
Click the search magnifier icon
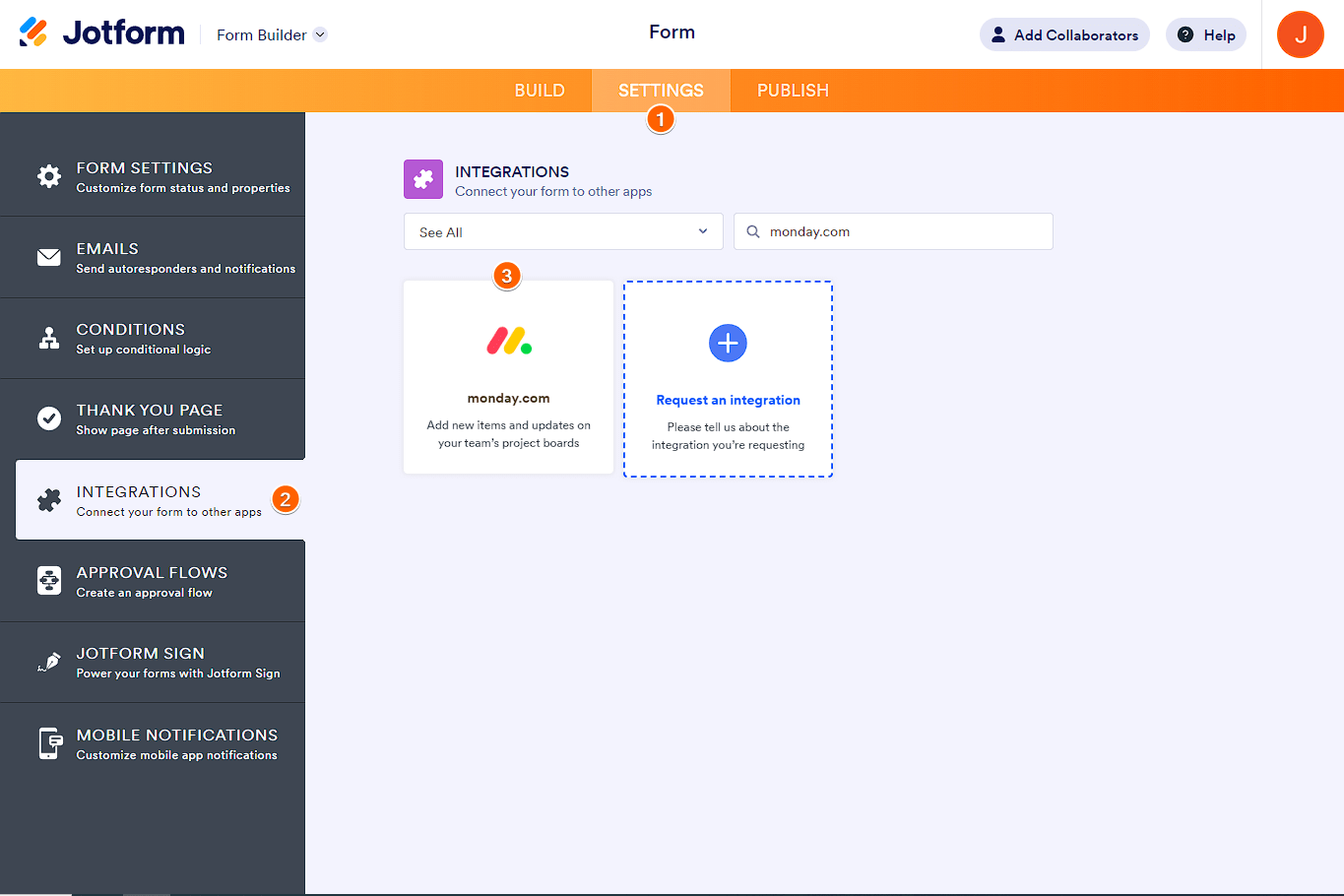(753, 231)
